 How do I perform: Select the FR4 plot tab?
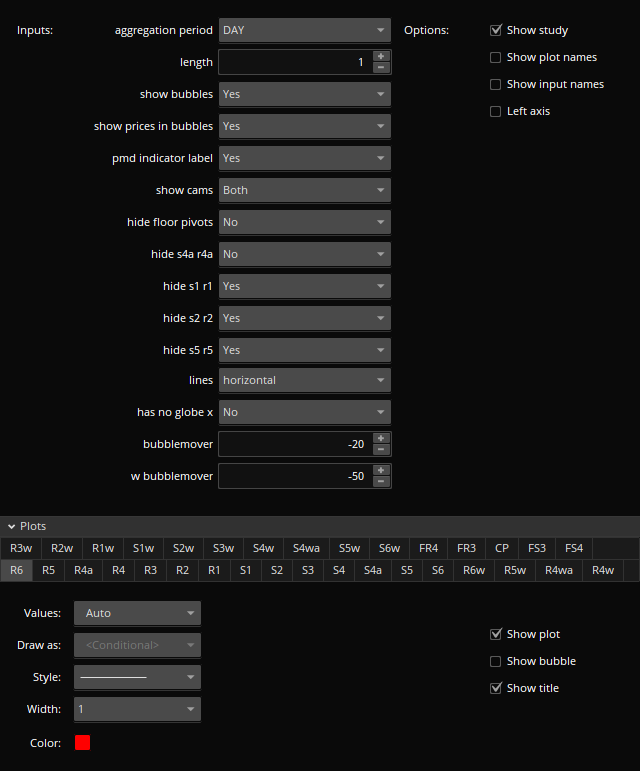click(428, 548)
